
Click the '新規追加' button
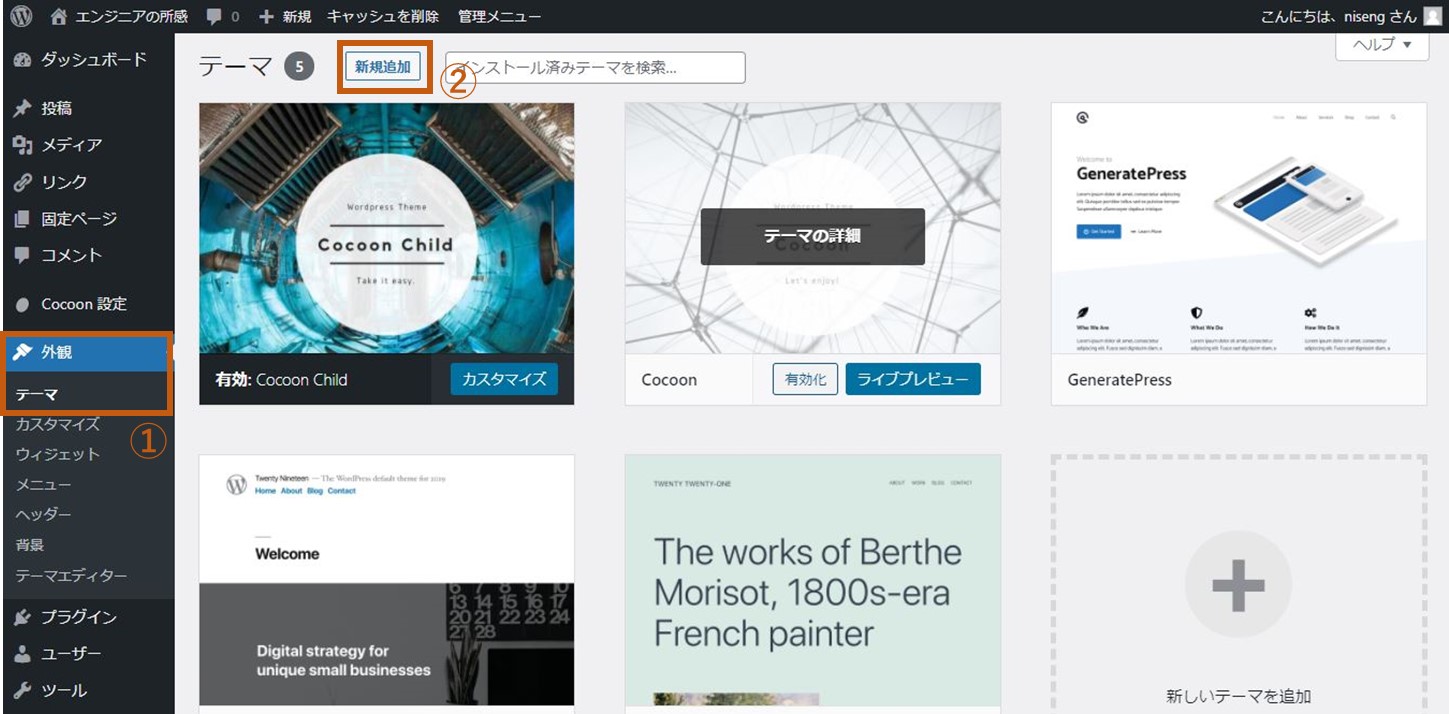click(x=383, y=67)
